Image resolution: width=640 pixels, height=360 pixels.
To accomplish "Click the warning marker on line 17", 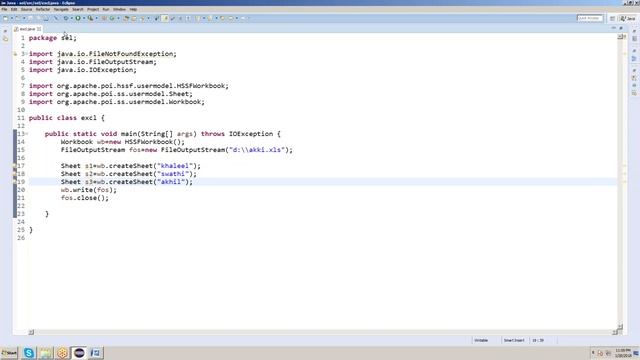I will click(15, 166).
